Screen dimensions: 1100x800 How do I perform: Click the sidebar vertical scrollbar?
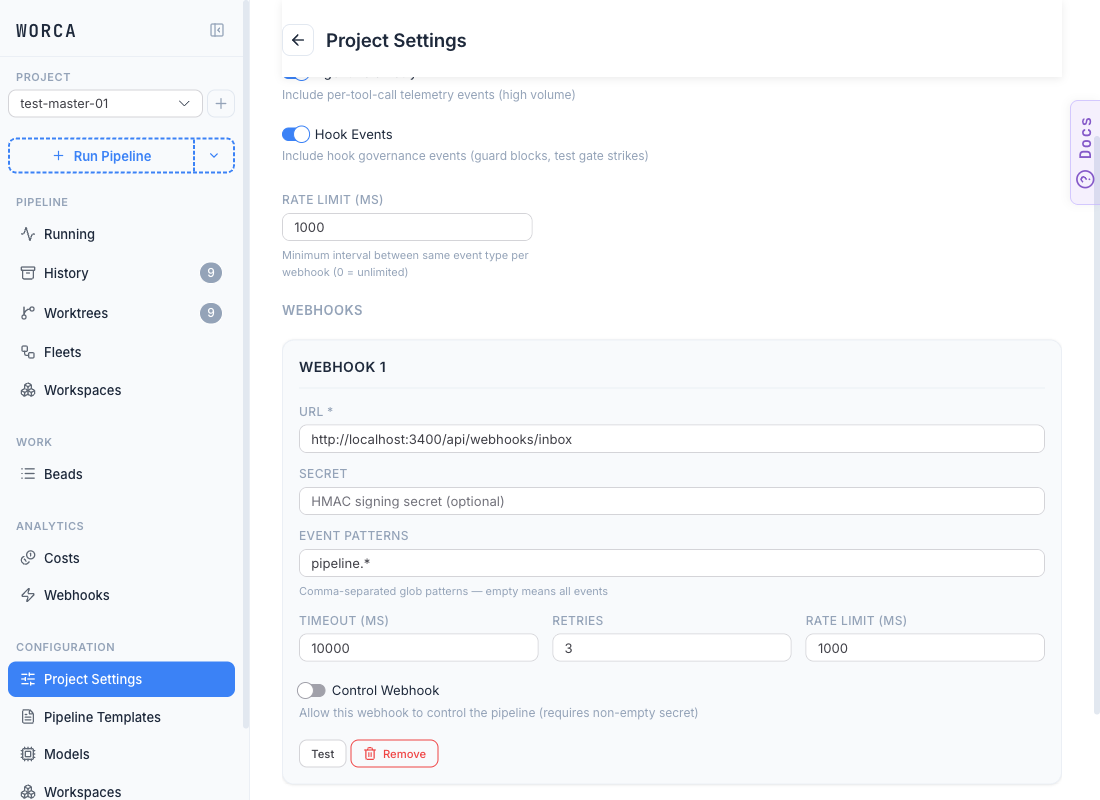click(246, 365)
